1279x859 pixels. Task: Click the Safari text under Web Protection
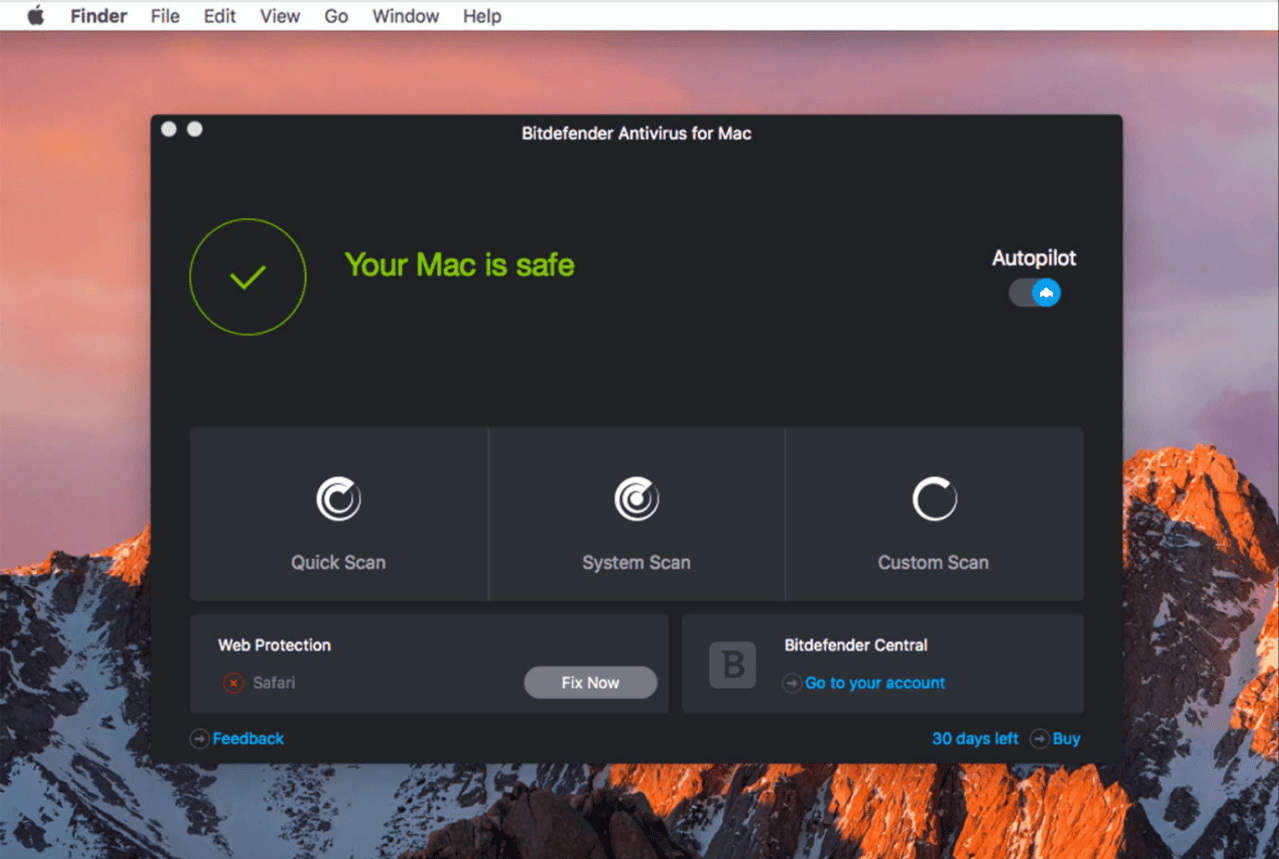274,683
